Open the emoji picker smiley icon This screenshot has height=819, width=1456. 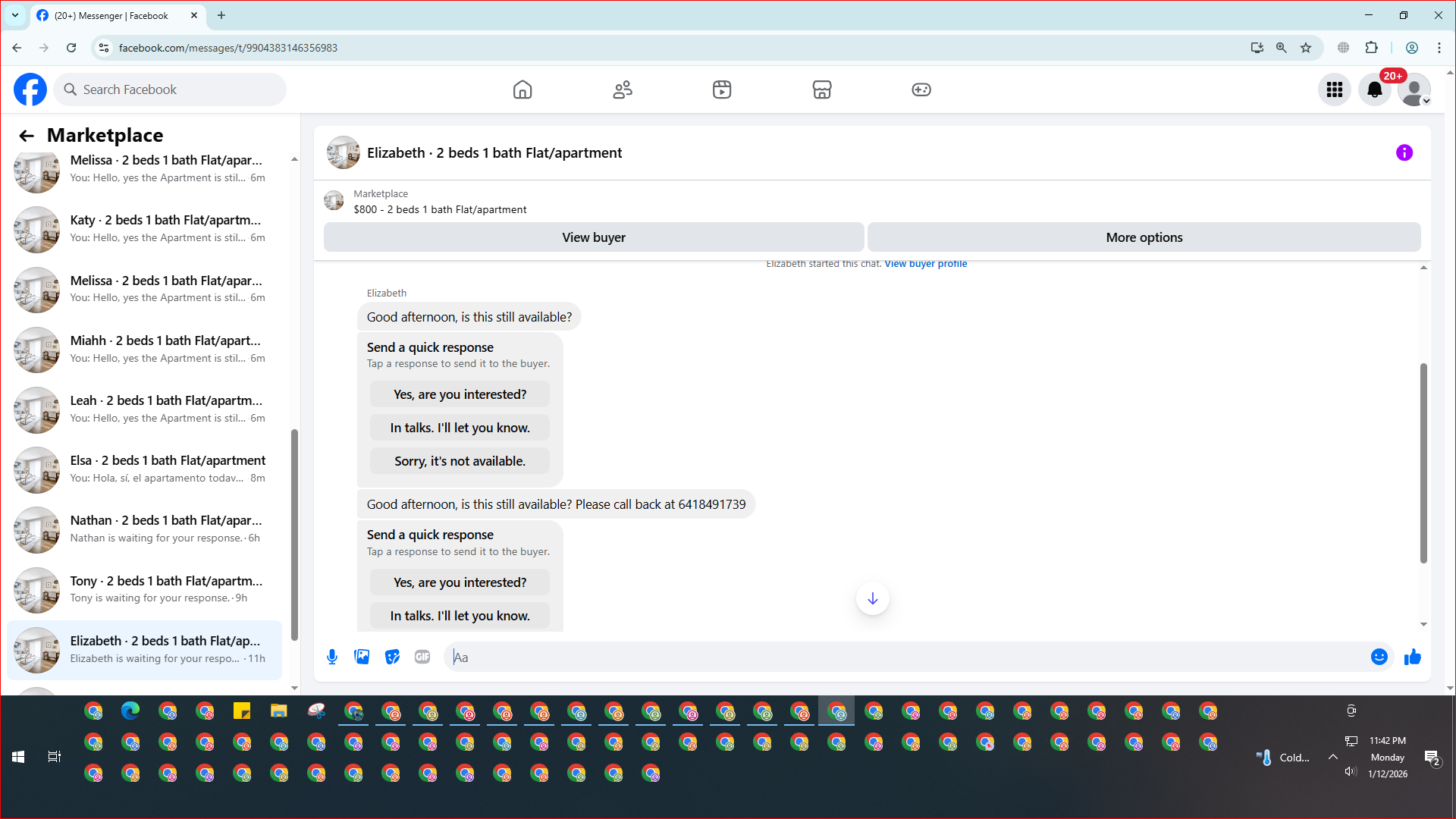(1379, 657)
